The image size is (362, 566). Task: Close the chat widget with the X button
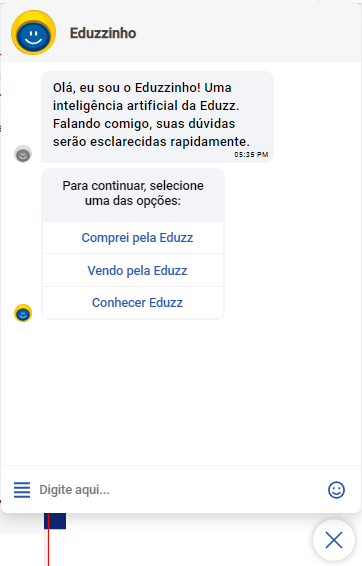[x=334, y=540]
